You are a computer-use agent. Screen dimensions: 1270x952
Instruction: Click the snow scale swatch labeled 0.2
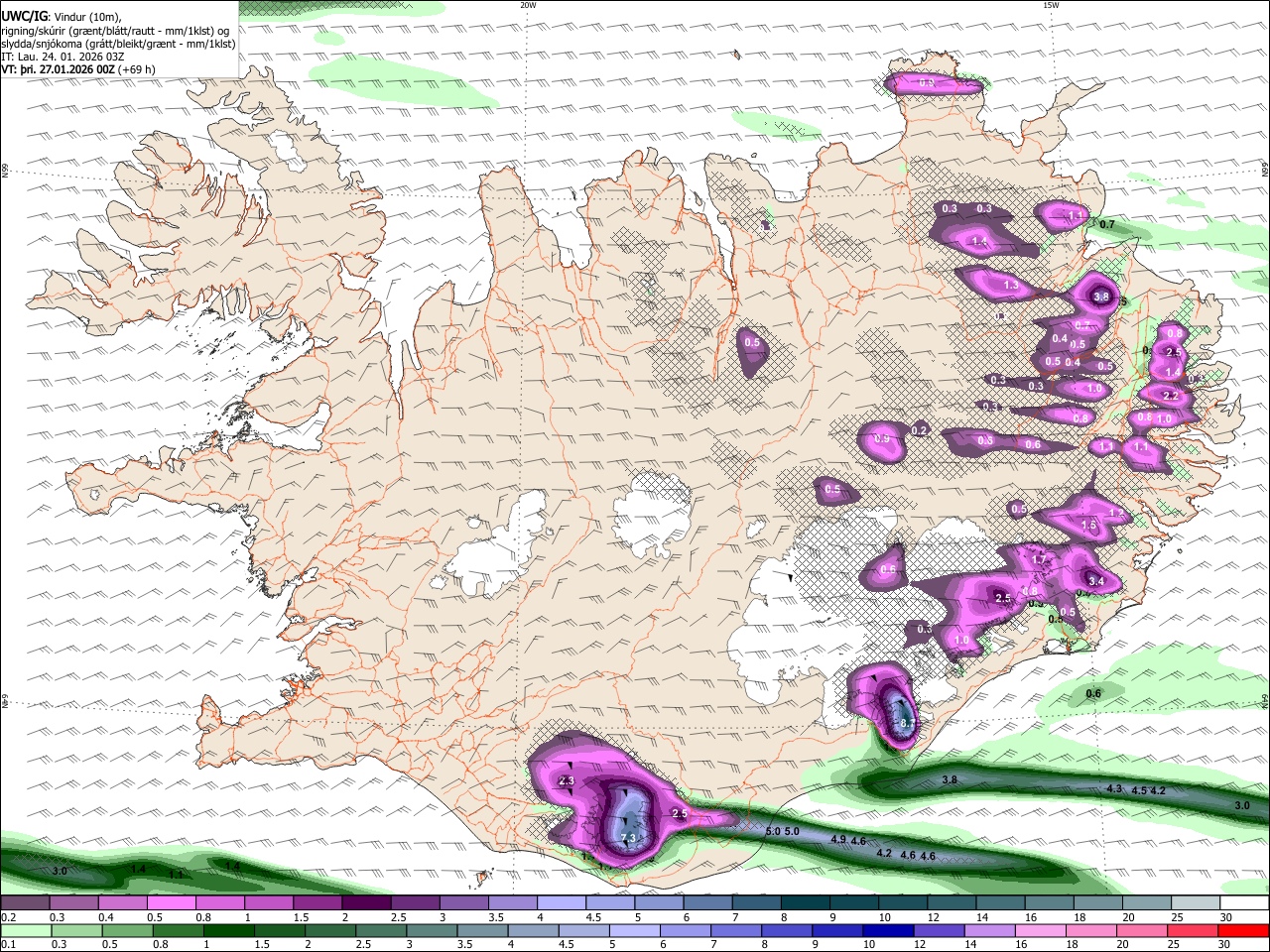tap(25, 903)
